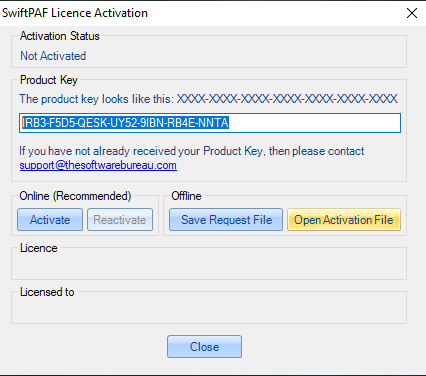Select the Not Activated status text

[x=53, y=56]
